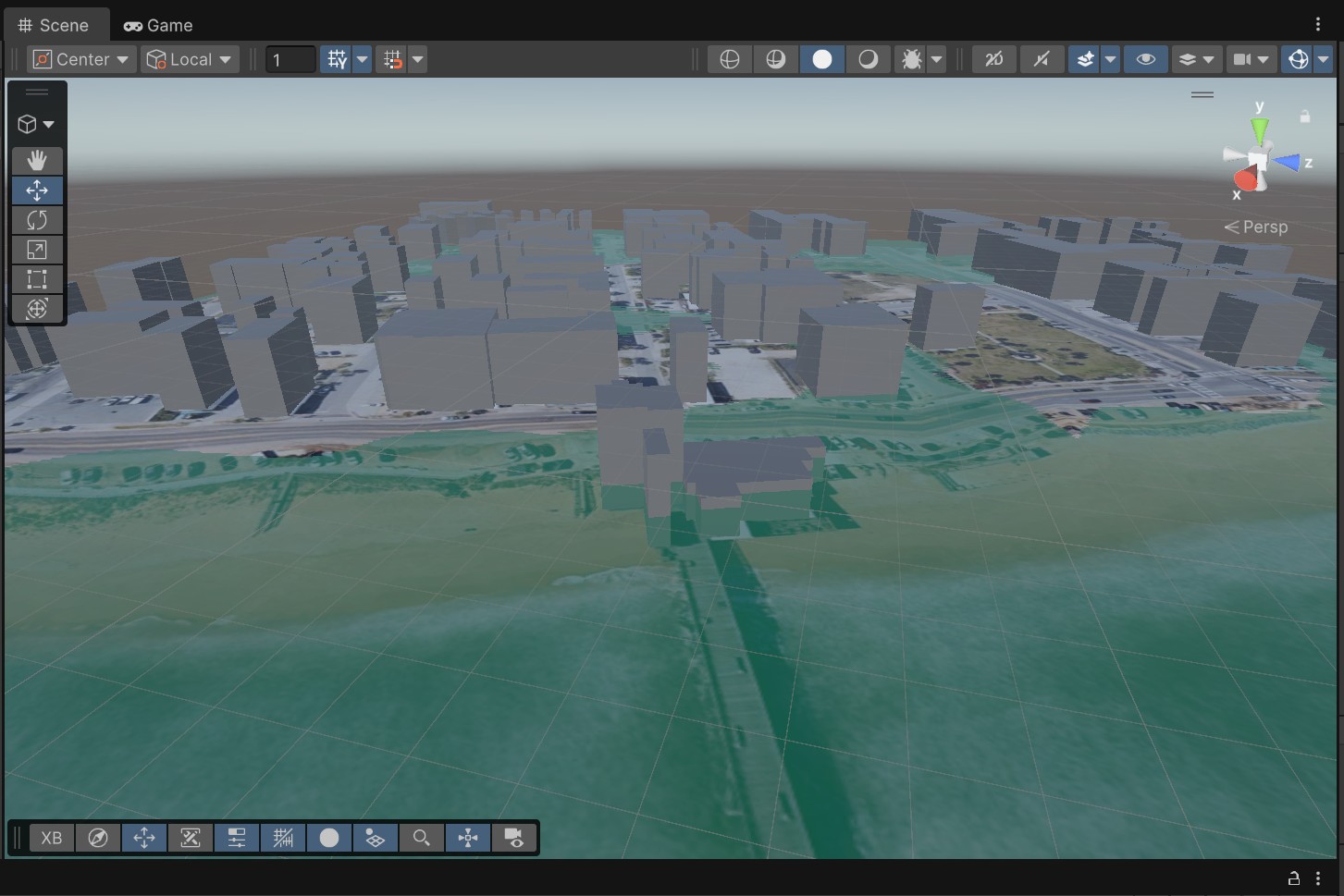Open the Local handle rotation dropdown
The image size is (1344, 896).
[190, 59]
